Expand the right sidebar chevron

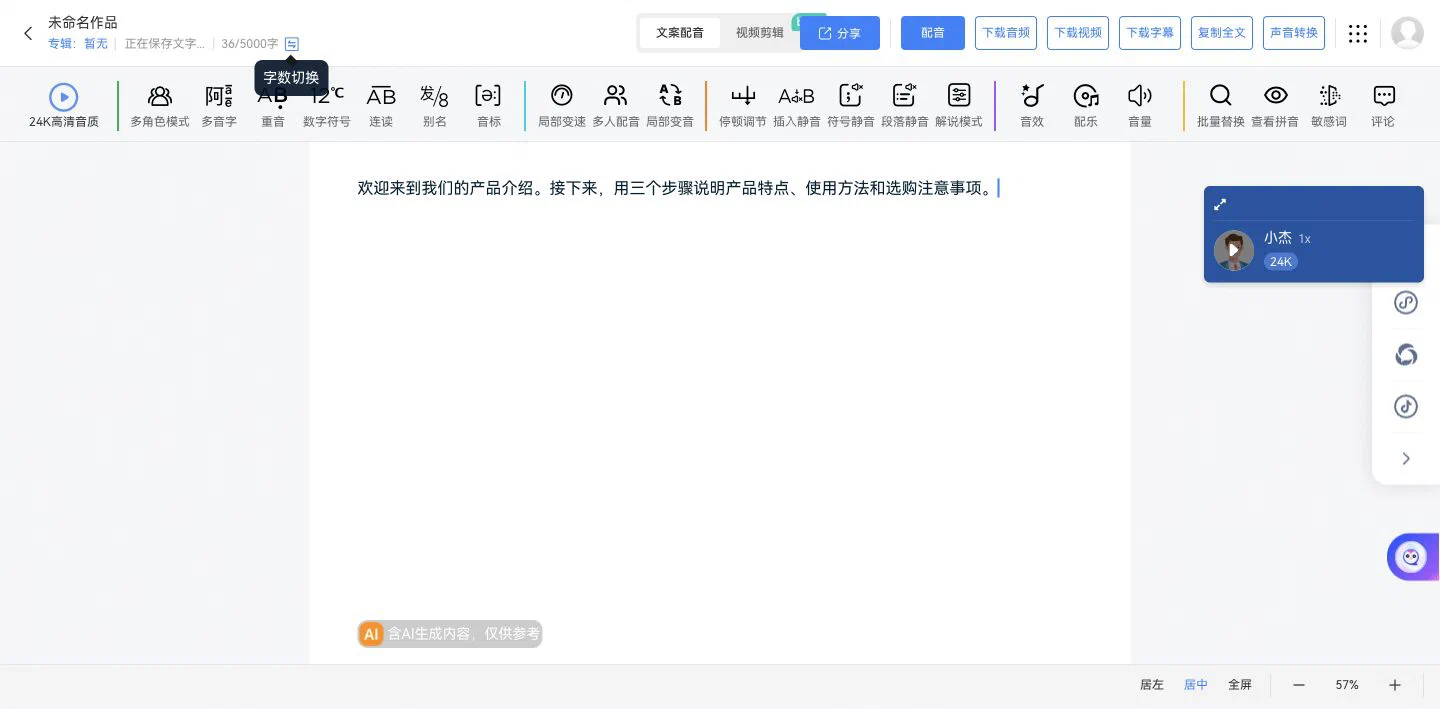[1406, 459]
